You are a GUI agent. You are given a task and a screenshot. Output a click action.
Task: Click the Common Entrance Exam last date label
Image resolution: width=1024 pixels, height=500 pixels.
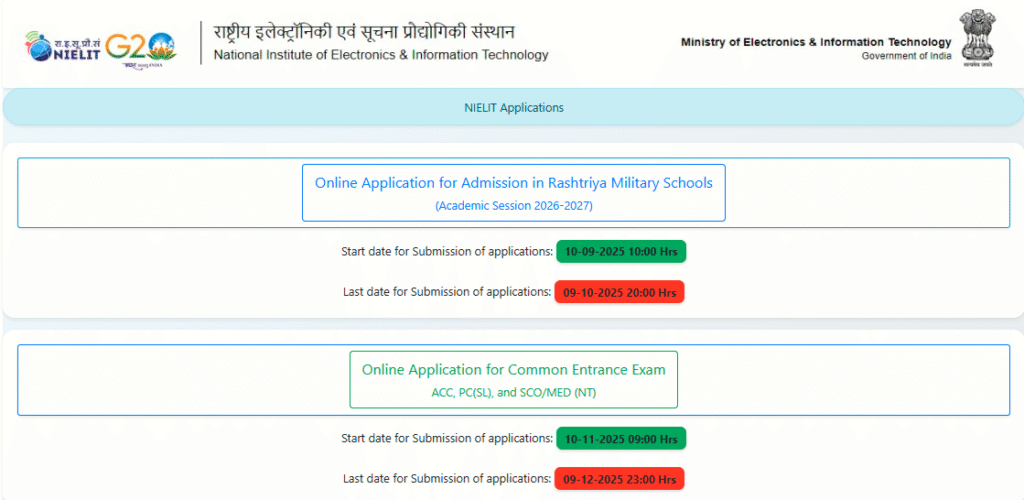446,478
